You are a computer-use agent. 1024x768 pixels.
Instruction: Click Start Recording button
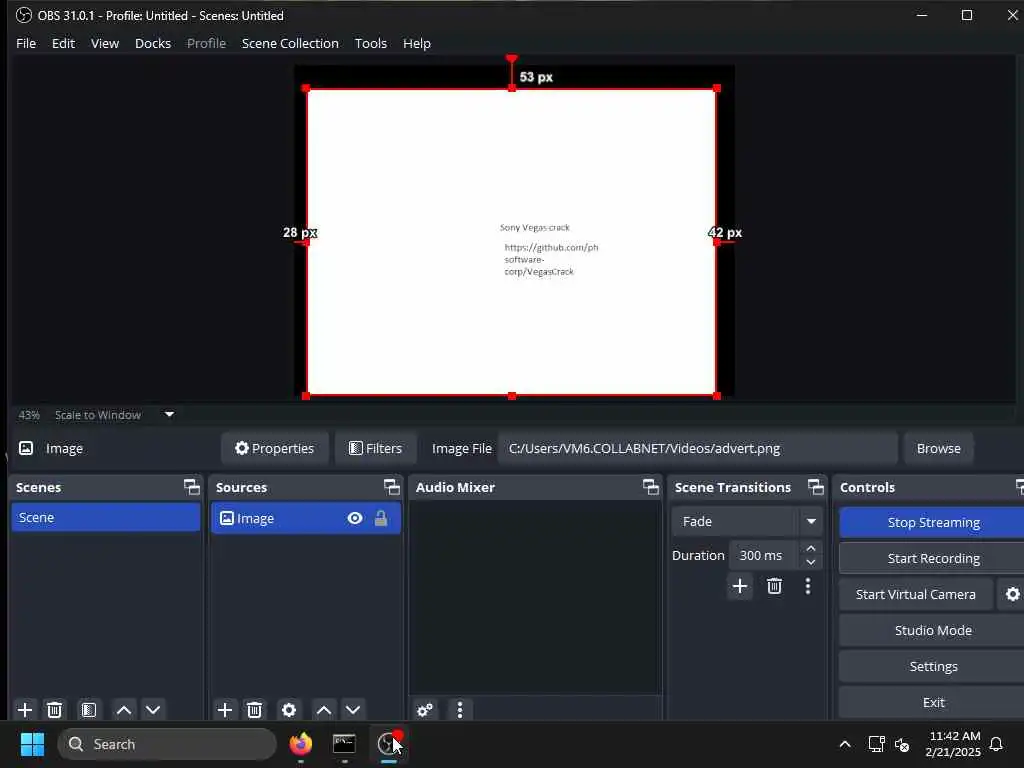pyautogui.click(x=933, y=558)
